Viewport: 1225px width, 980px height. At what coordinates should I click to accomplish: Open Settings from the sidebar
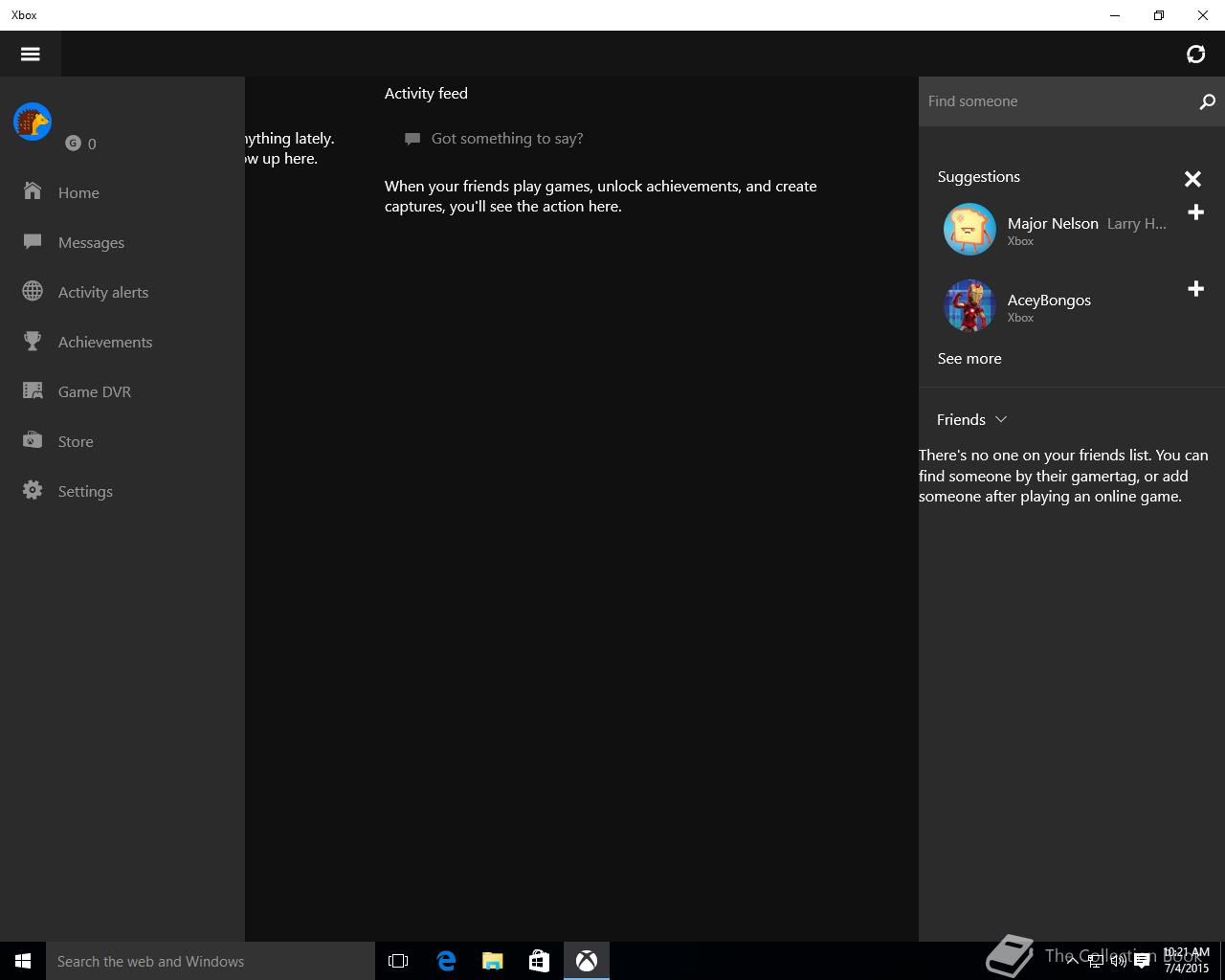point(122,491)
